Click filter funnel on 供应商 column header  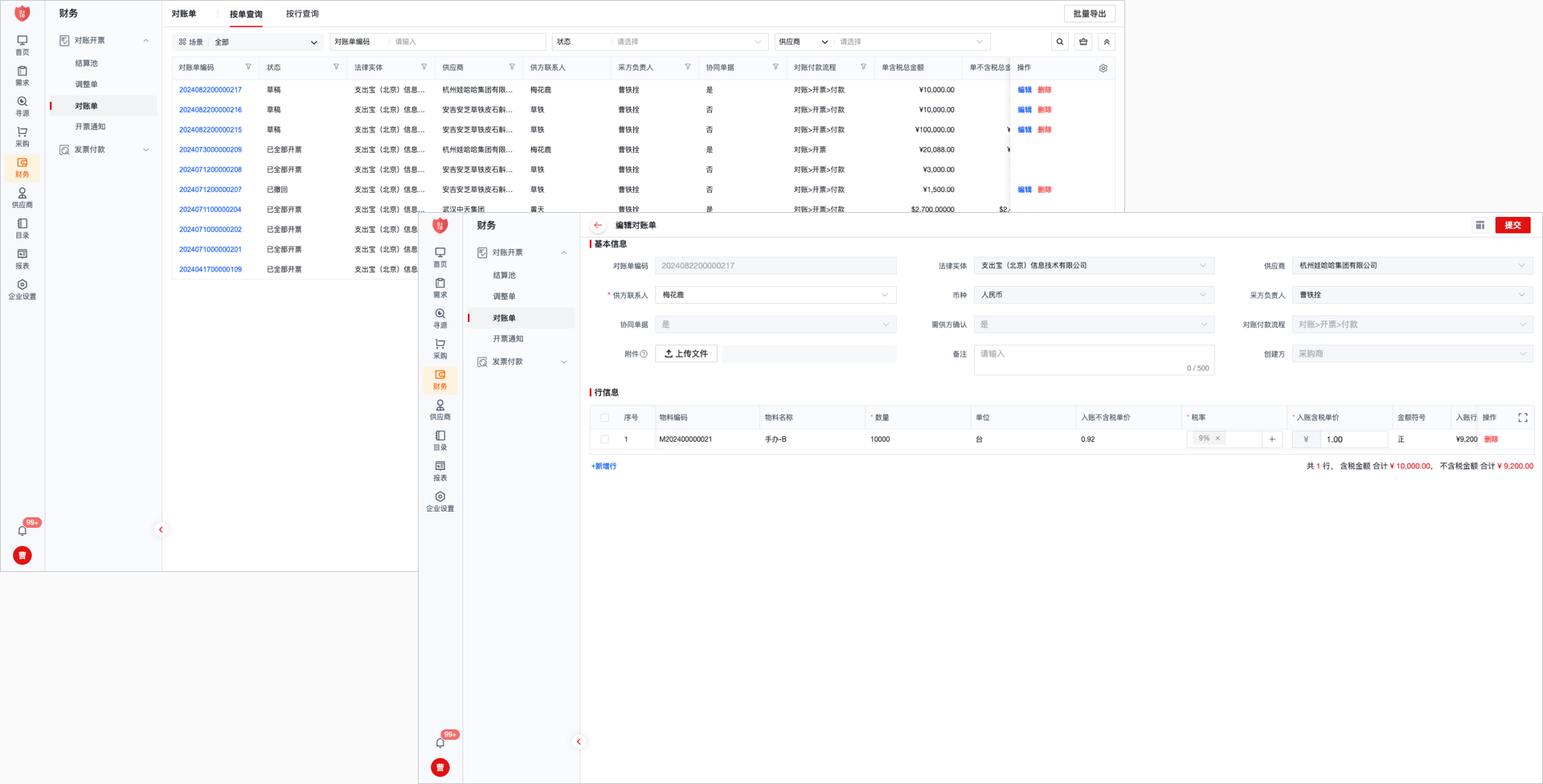click(x=512, y=67)
